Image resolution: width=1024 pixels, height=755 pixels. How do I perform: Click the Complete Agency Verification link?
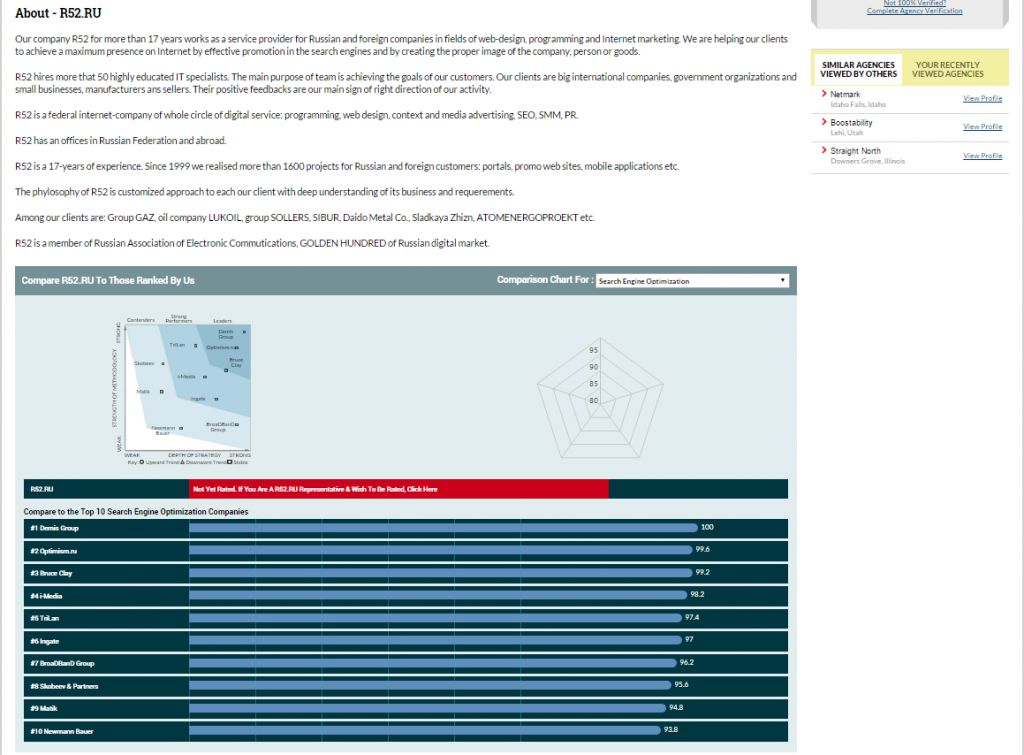tap(914, 11)
